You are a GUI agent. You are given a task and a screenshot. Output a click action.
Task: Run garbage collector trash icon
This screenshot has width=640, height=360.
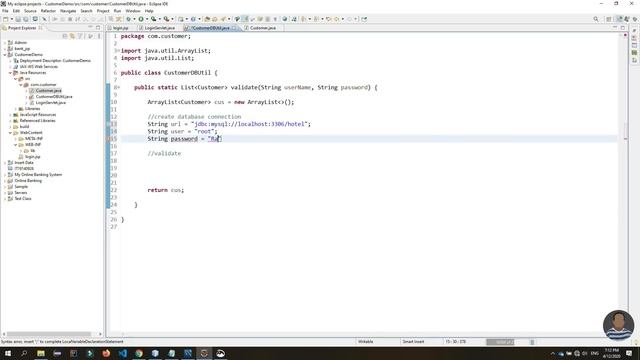(532, 342)
